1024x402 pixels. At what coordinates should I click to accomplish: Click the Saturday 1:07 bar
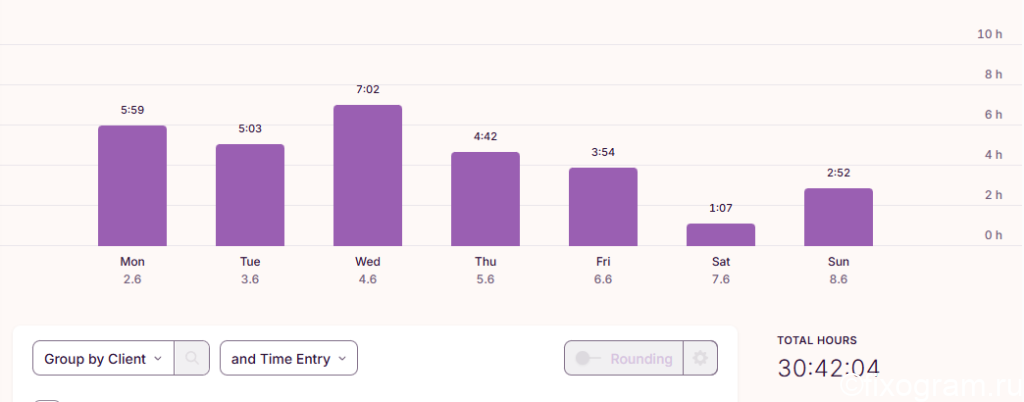(720, 235)
